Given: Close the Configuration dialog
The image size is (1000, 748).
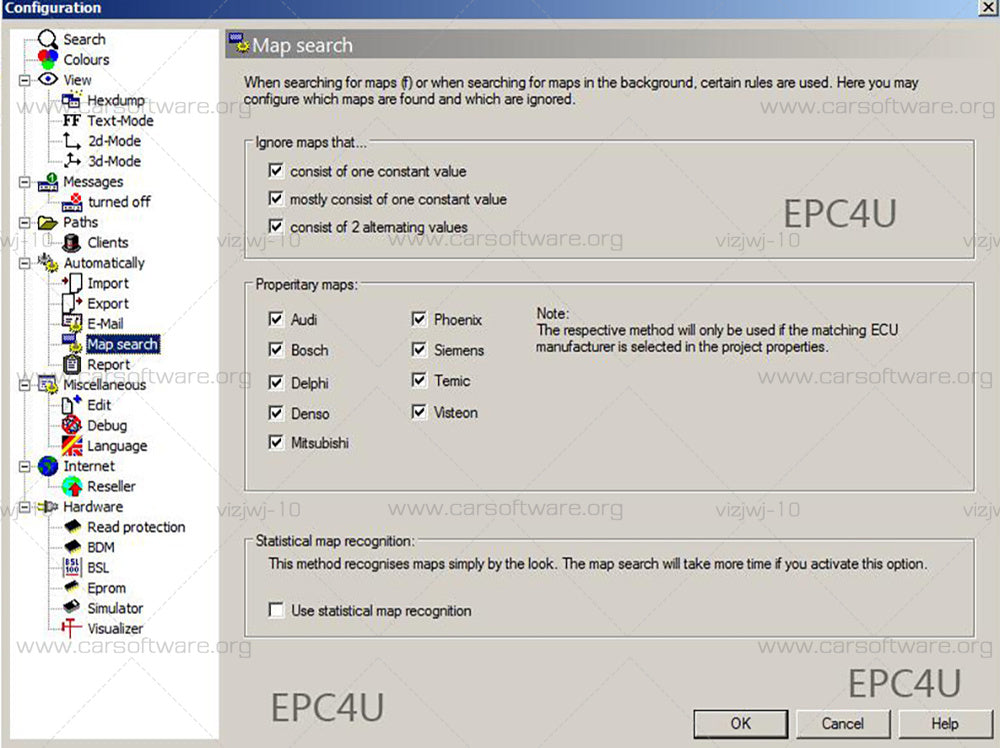Looking at the screenshot, I should pos(987,7).
